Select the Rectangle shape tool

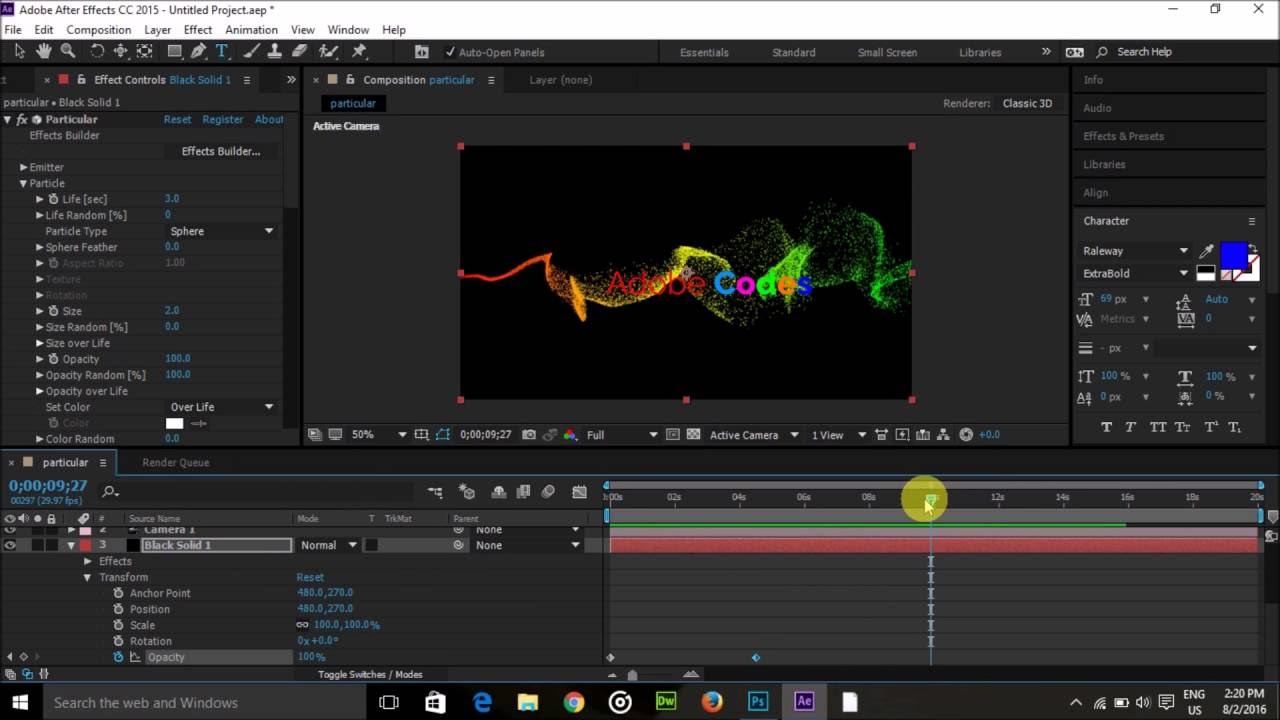click(x=174, y=51)
